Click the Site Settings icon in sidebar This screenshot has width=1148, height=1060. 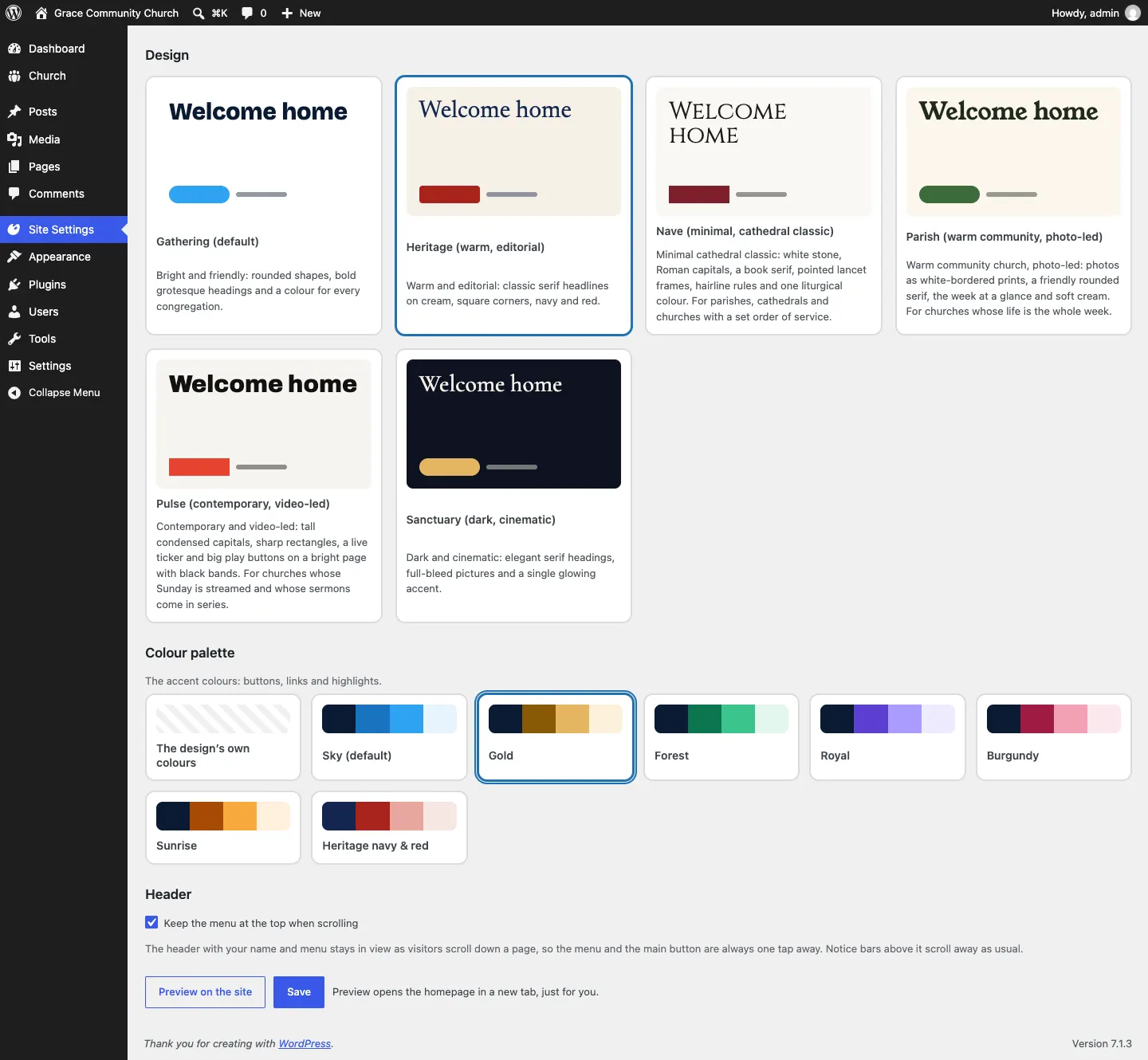14,230
